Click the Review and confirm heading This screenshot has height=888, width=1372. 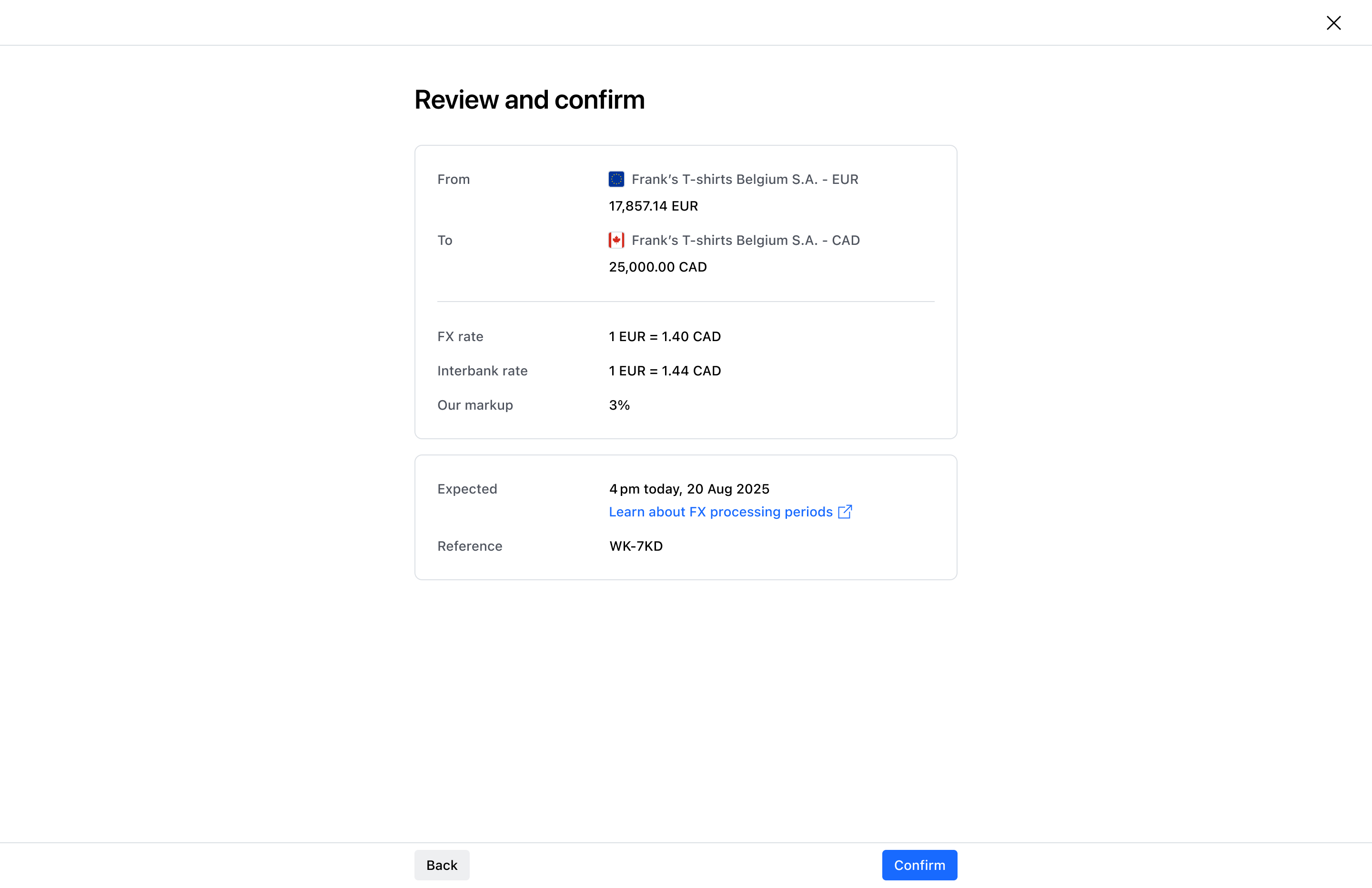pyautogui.click(x=529, y=100)
